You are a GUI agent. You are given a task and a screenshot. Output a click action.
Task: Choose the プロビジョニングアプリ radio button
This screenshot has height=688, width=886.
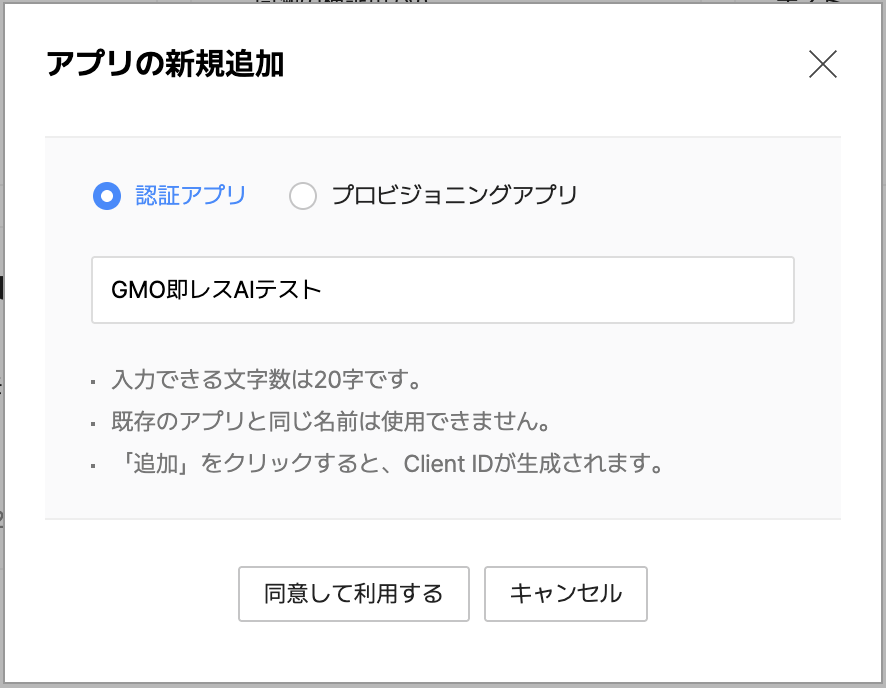302,195
